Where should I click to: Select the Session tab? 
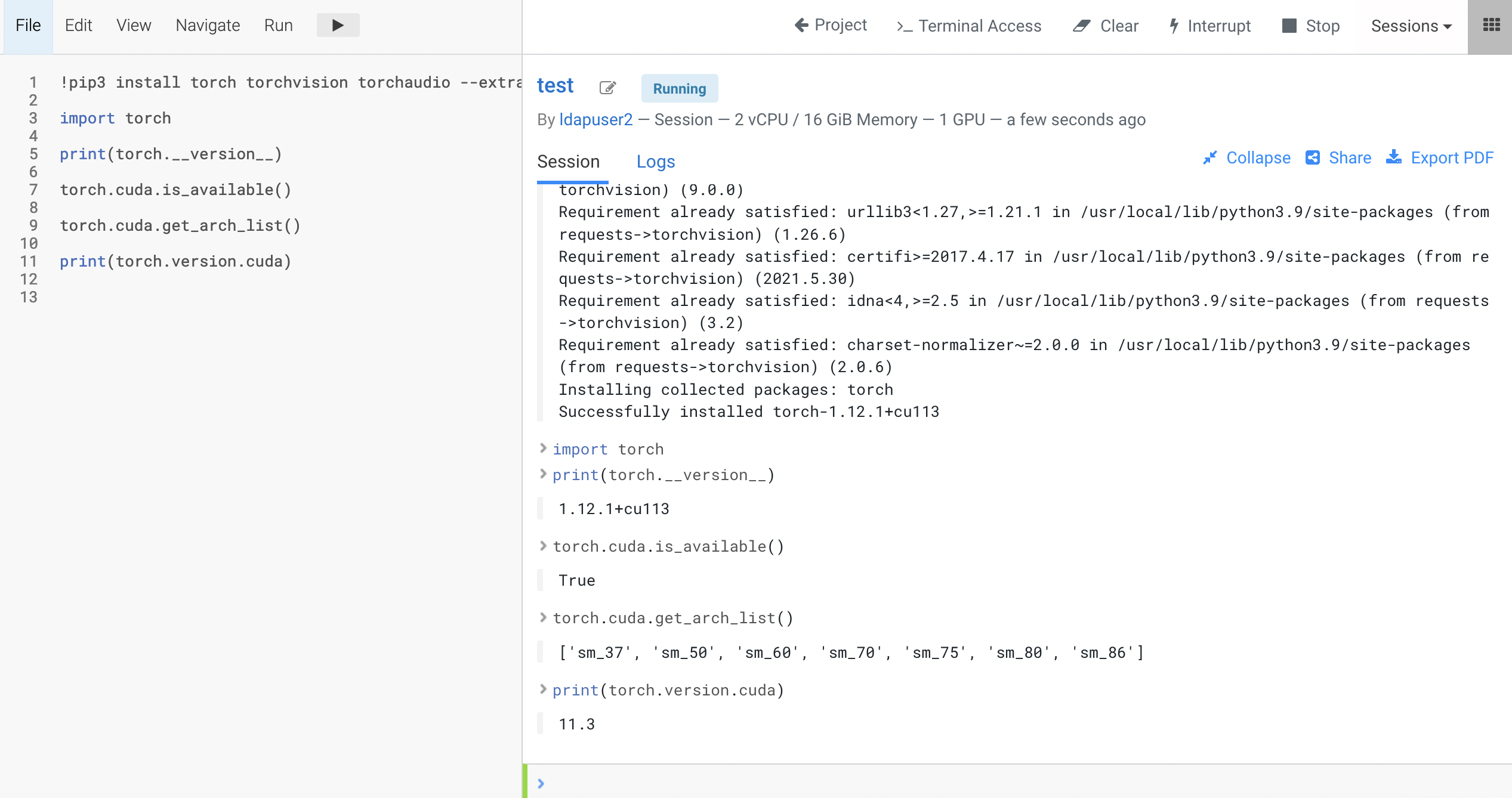tap(569, 161)
